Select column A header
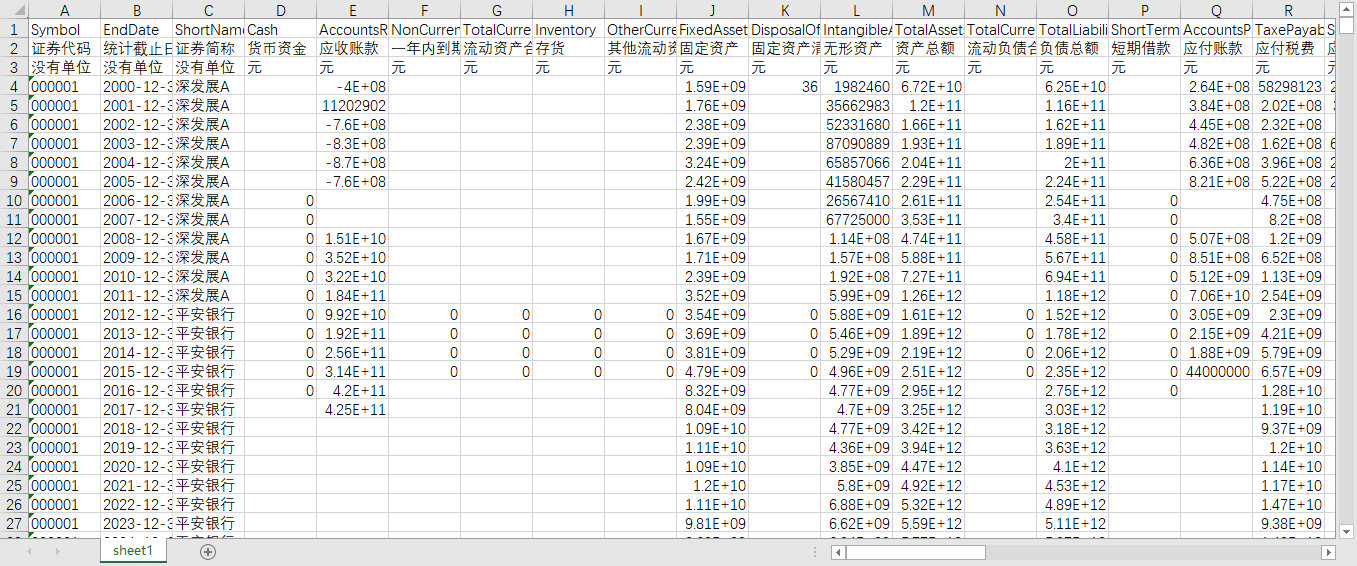The image size is (1357, 566). coord(64,10)
